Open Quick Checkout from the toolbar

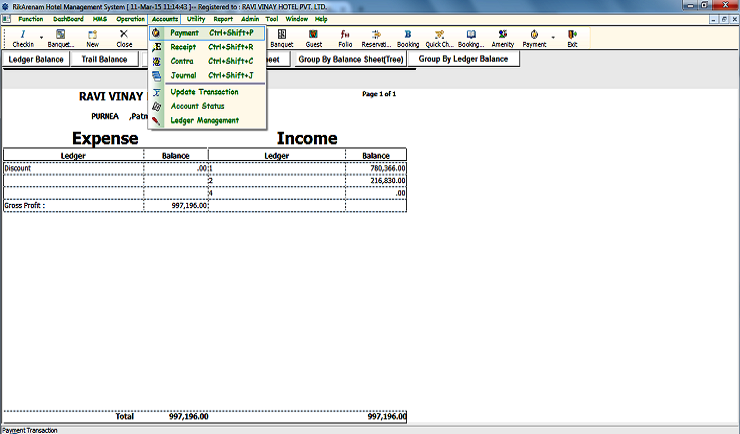tap(439, 38)
